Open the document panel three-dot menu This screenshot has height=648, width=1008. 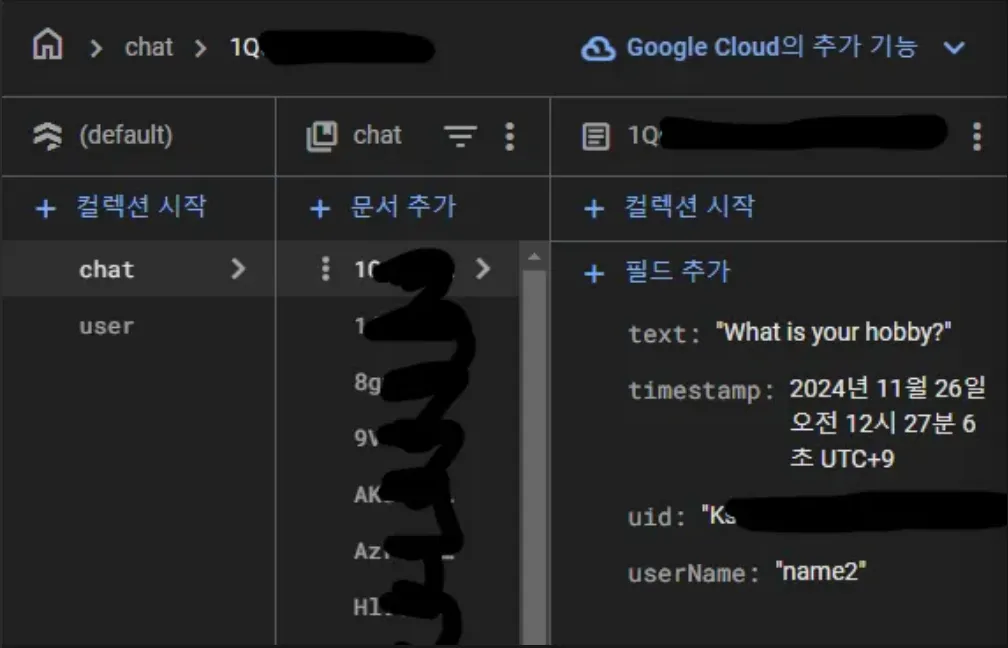click(x=977, y=136)
